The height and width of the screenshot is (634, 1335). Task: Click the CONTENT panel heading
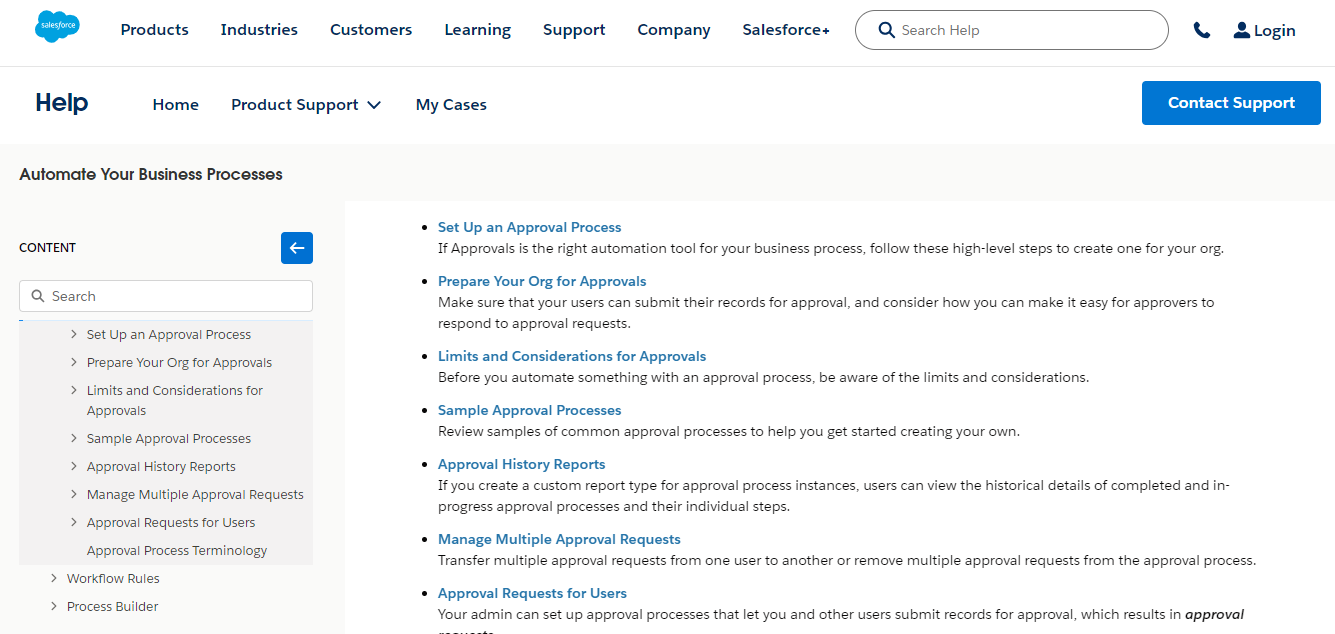[48, 248]
